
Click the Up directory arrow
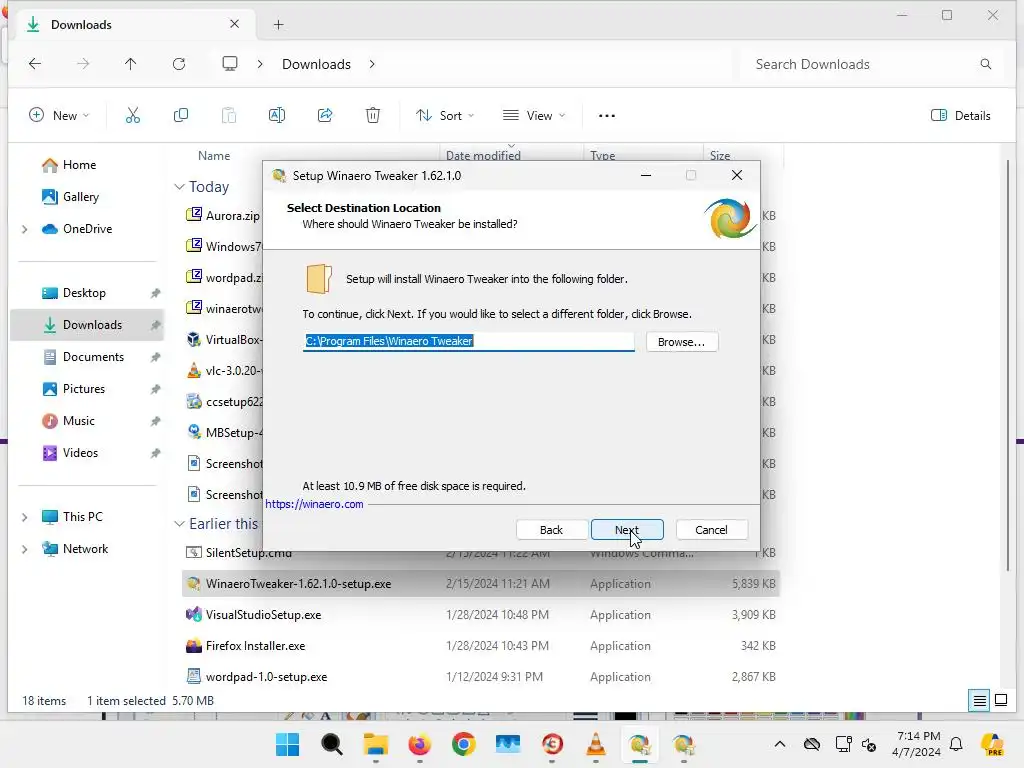[x=131, y=64]
